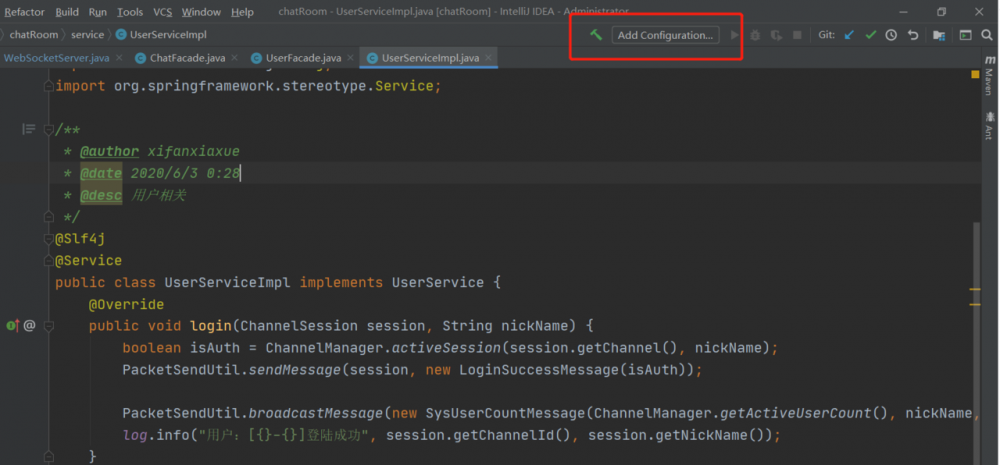
Task: Click the implements-method gutter icon beside login
Action: (x=13, y=326)
